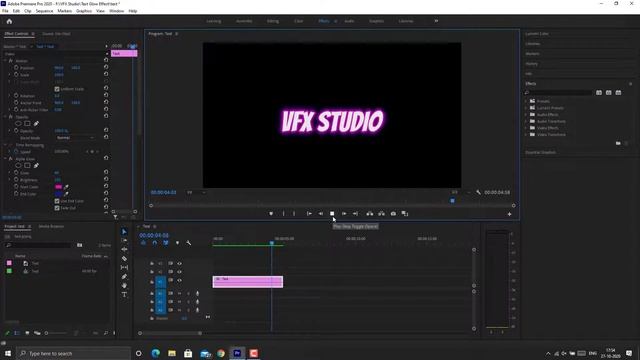The width and height of the screenshot is (640, 360).
Task: Click the Lift button
Action: (370, 213)
